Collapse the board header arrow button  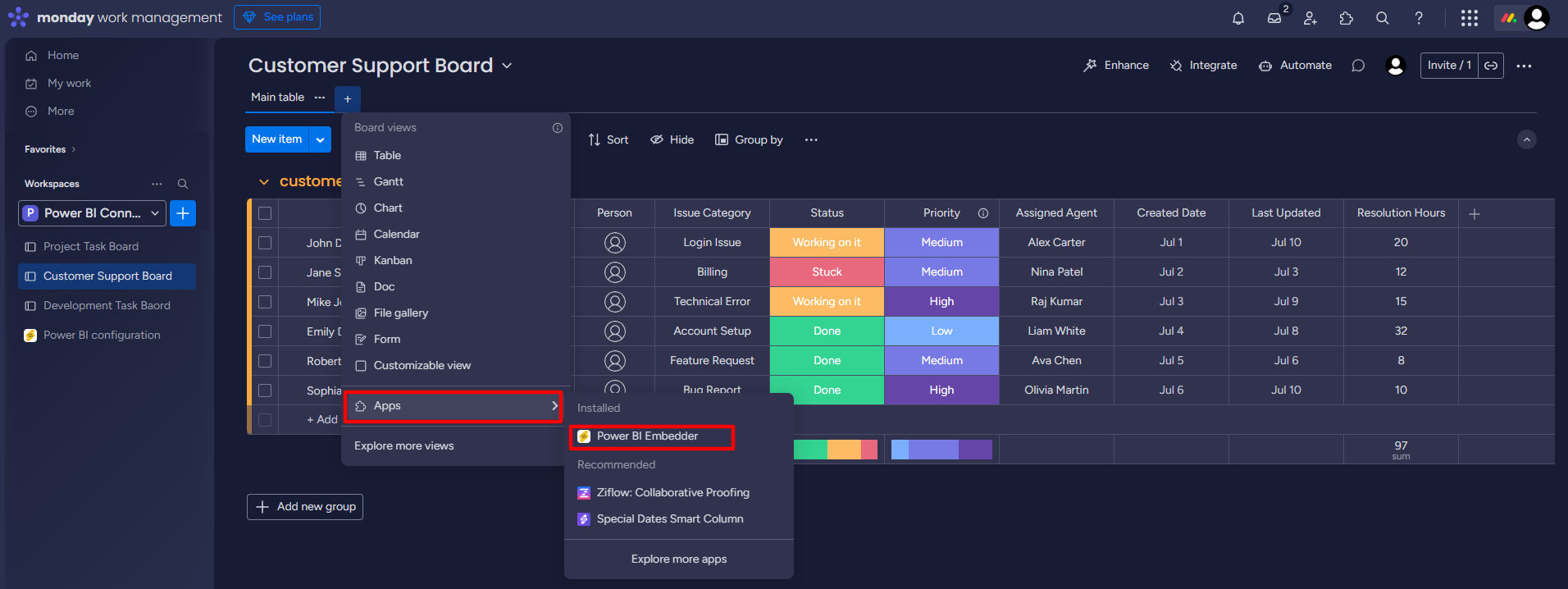(x=1527, y=139)
